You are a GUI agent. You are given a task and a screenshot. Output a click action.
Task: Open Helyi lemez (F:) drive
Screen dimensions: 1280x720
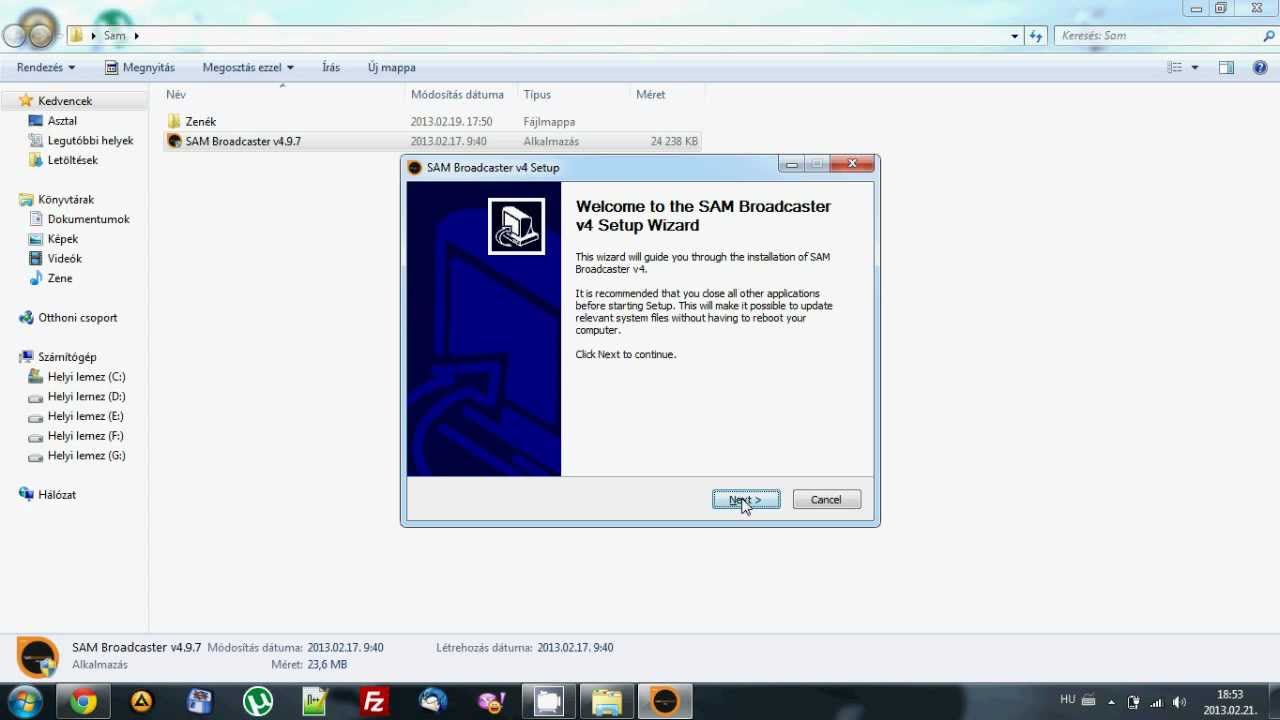(86, 436)
